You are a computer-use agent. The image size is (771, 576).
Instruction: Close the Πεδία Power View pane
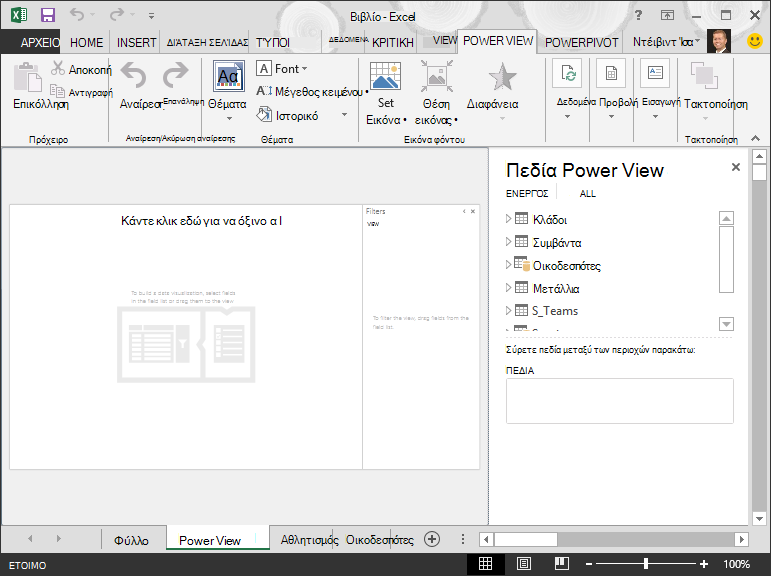736,167
